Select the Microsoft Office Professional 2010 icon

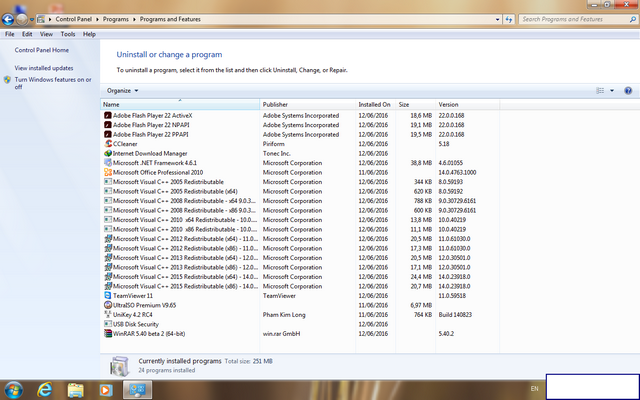(x=108, y=172)
